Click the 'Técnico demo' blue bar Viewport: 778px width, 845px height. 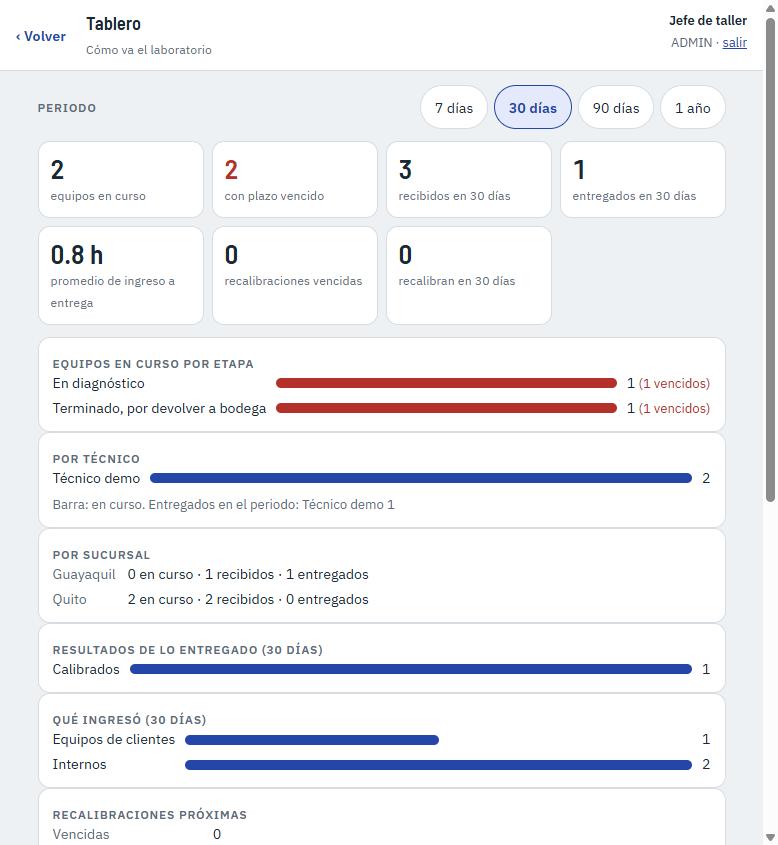pos(421,478)
